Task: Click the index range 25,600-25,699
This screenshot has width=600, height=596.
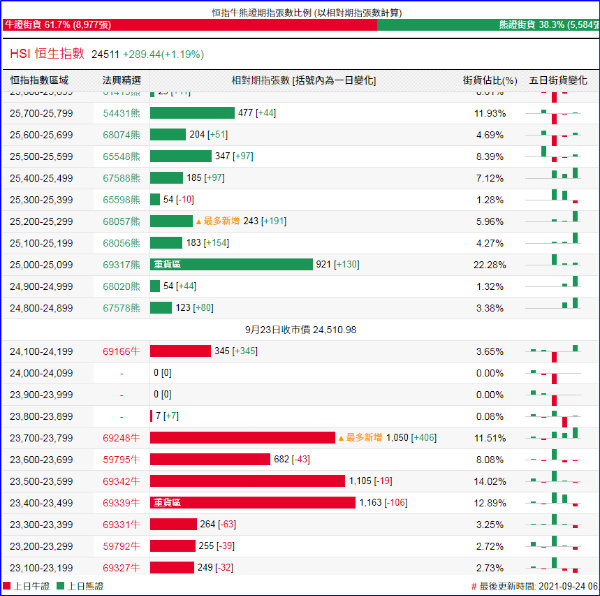Action: click(41, 135)
